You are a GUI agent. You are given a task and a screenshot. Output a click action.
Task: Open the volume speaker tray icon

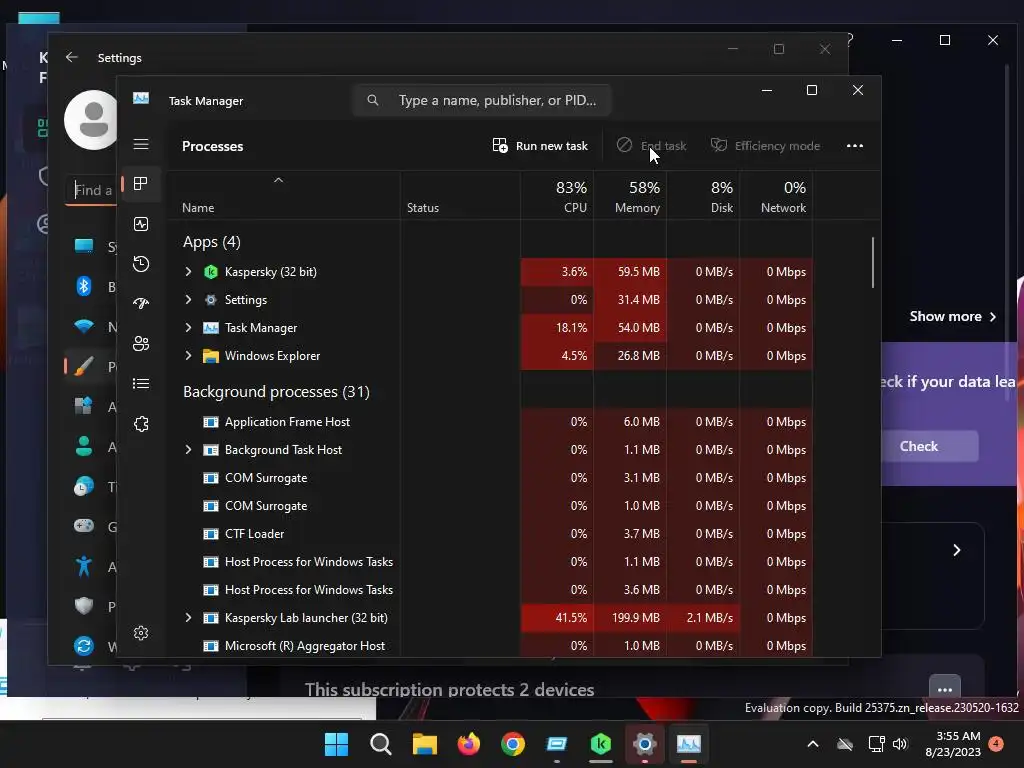coord(900,744)
